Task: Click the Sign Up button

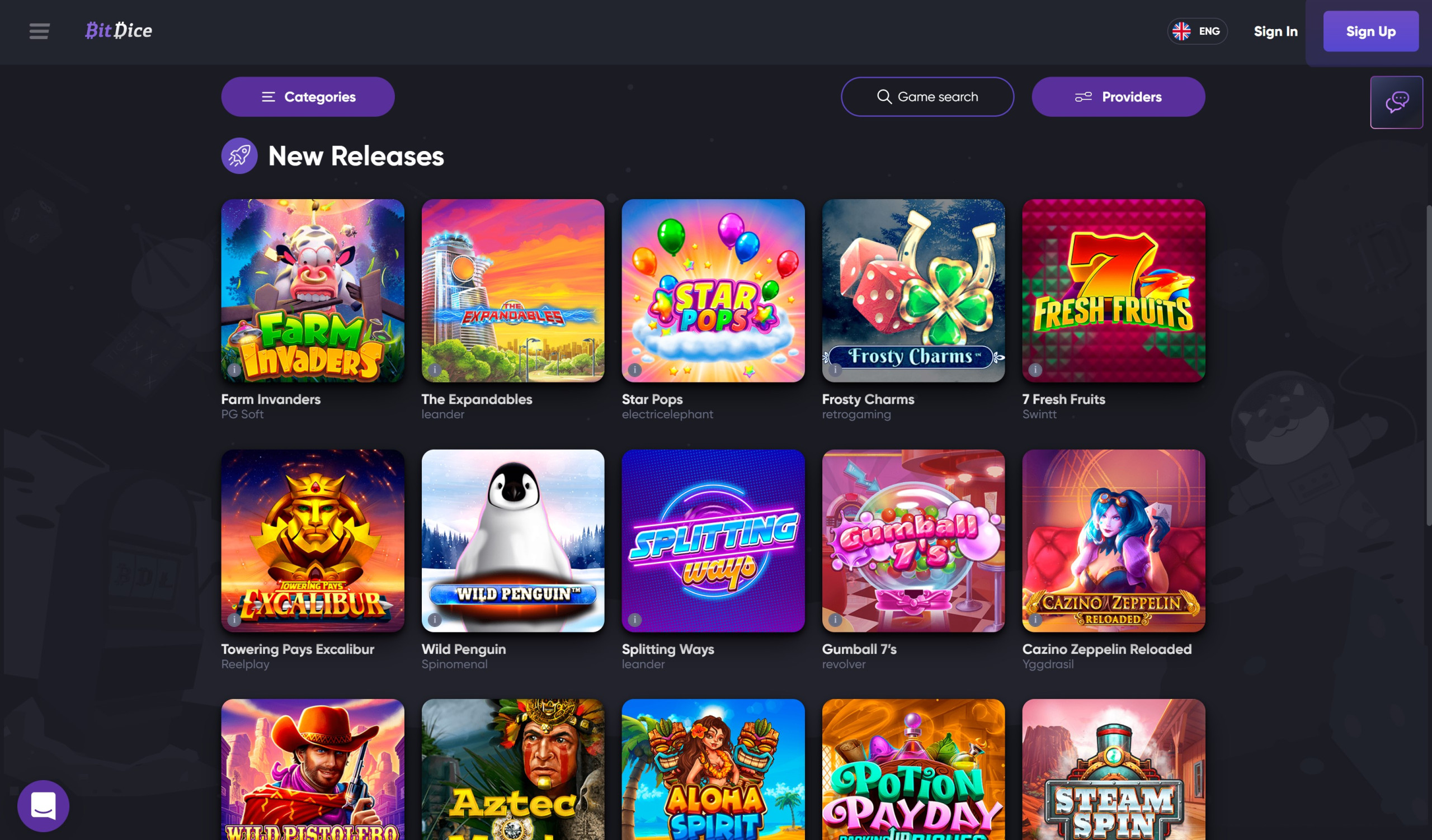Action: (1370, 31)
